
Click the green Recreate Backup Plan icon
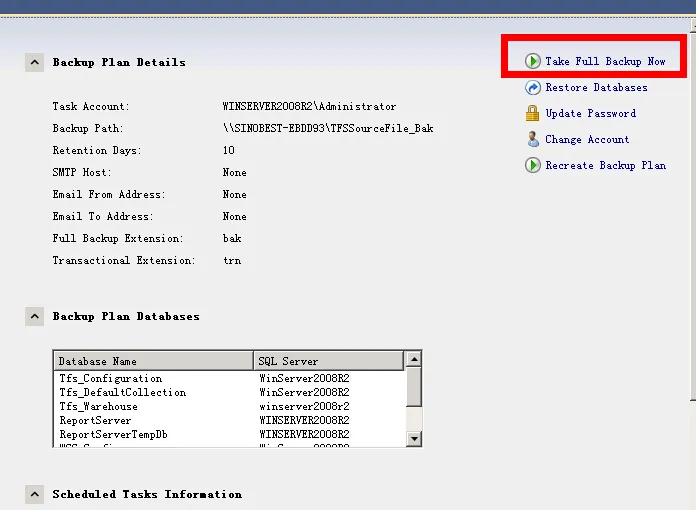533,166
